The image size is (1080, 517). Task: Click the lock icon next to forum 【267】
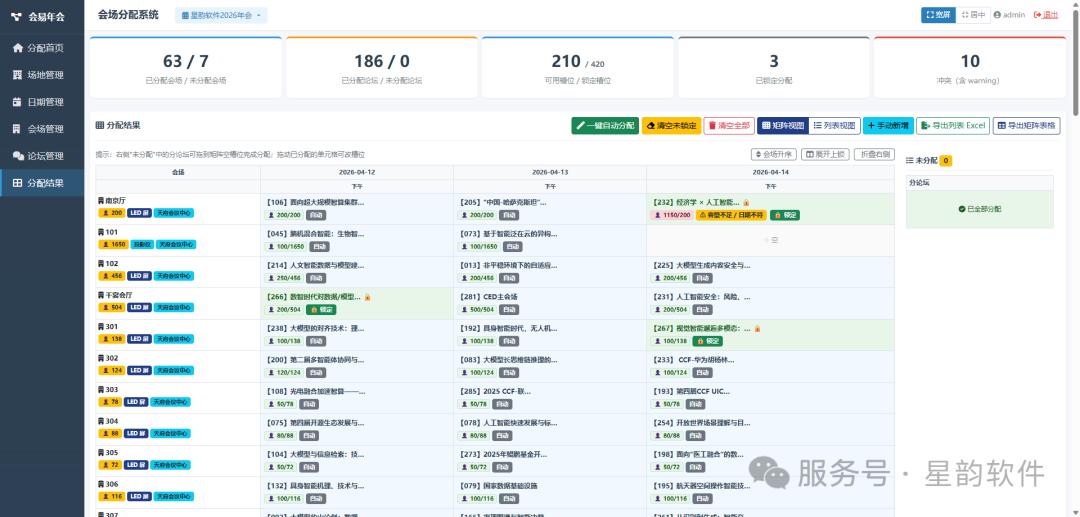coord(757,328)
